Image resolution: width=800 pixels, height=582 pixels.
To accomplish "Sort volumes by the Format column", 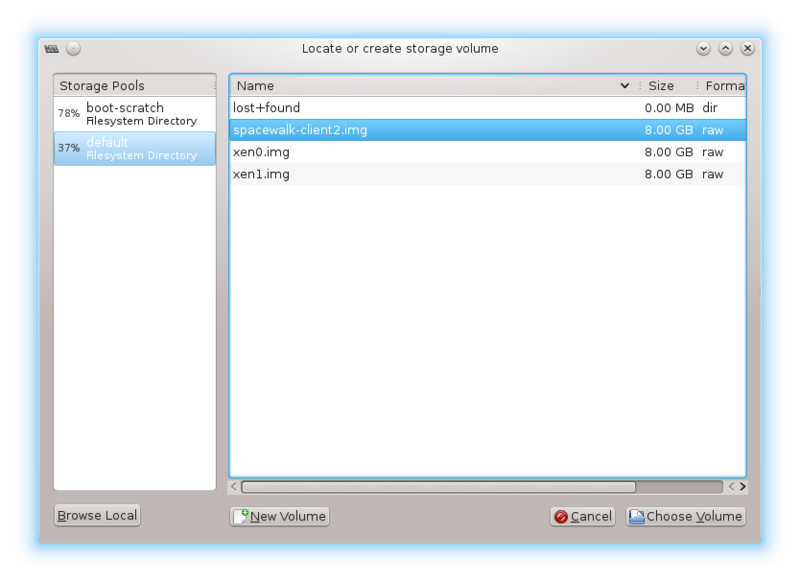I will 722,86.
